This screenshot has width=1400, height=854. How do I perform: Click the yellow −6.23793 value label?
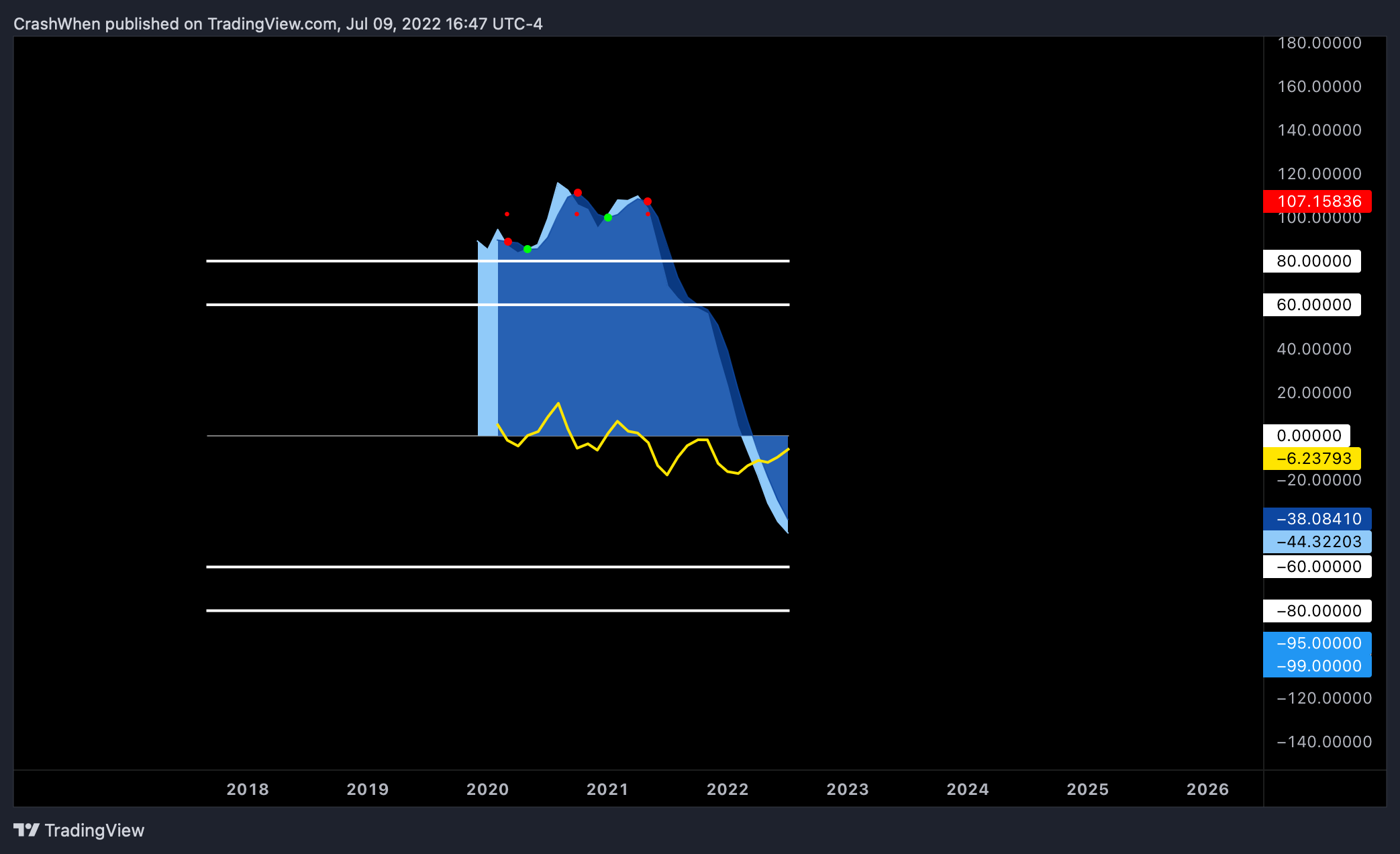1312,459
